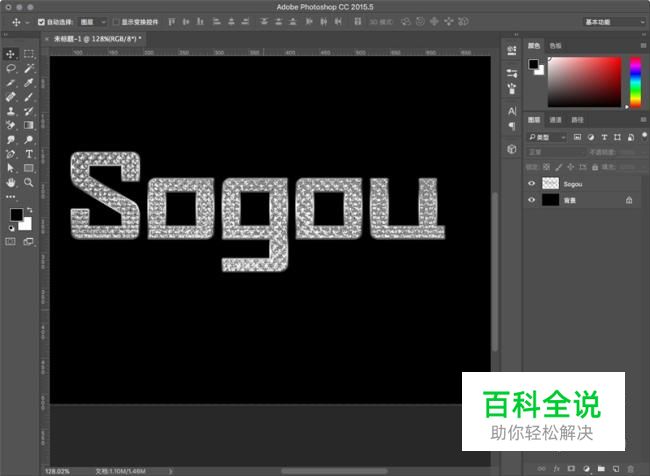Create a new layer button
The width and height of the screenshot is (650, 476).
click(616, 469)
